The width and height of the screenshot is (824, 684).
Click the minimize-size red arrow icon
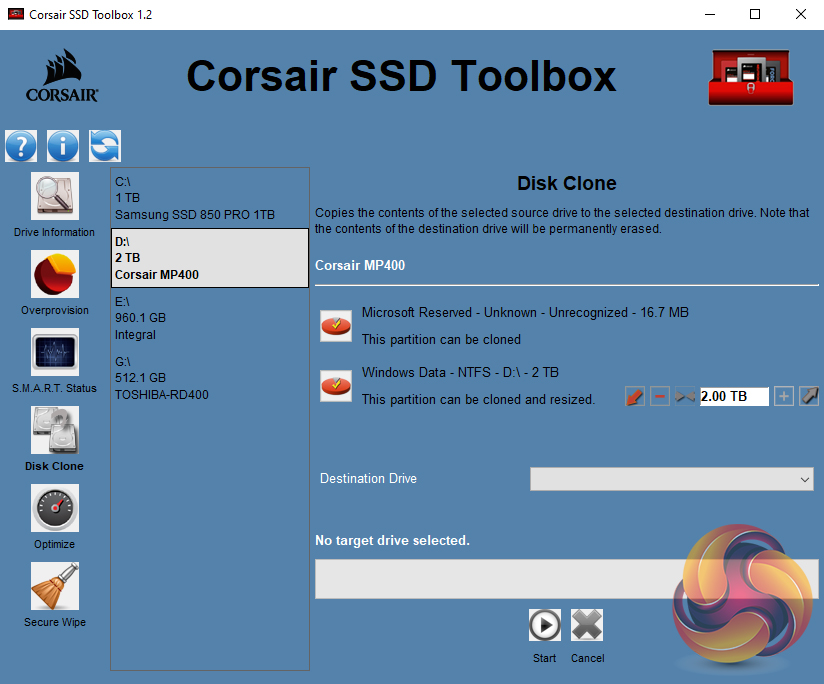tap(635, 397)
